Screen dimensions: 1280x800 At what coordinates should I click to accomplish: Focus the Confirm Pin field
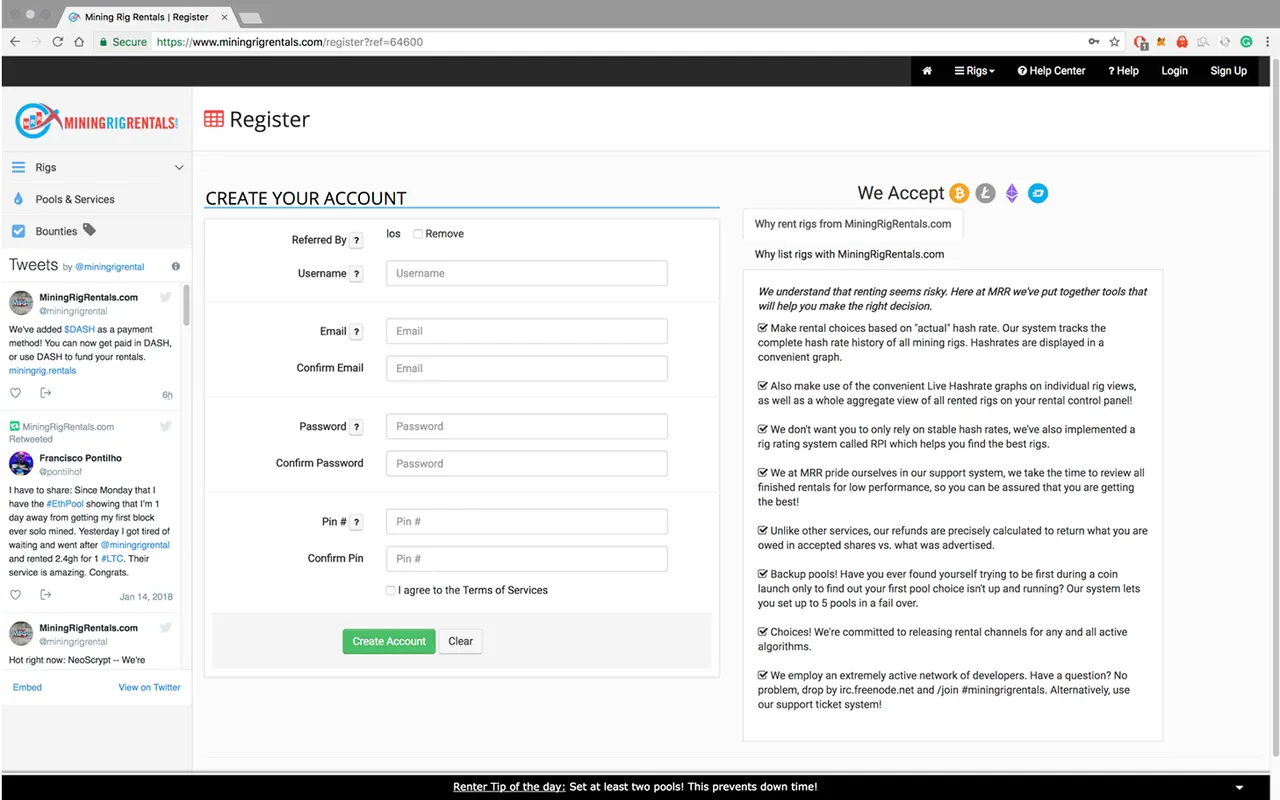pyautogui.click(x=527, y=558)
